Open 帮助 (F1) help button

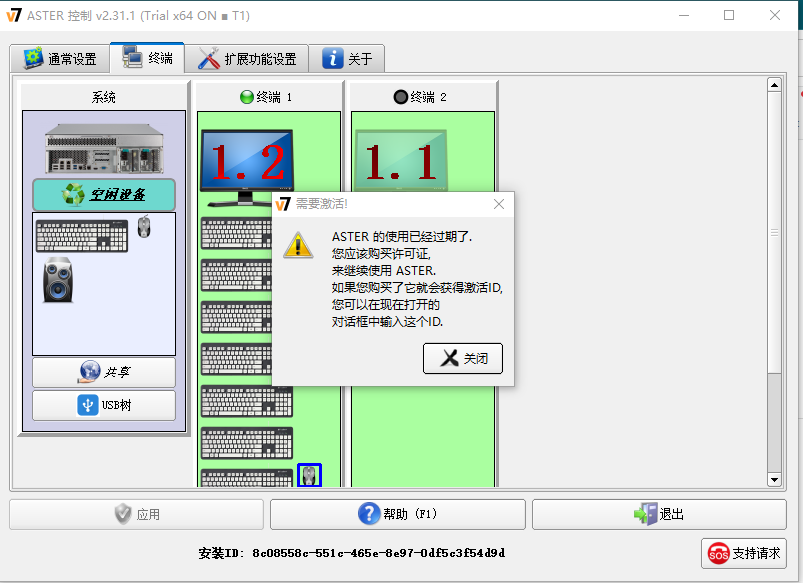click(398, 514)
